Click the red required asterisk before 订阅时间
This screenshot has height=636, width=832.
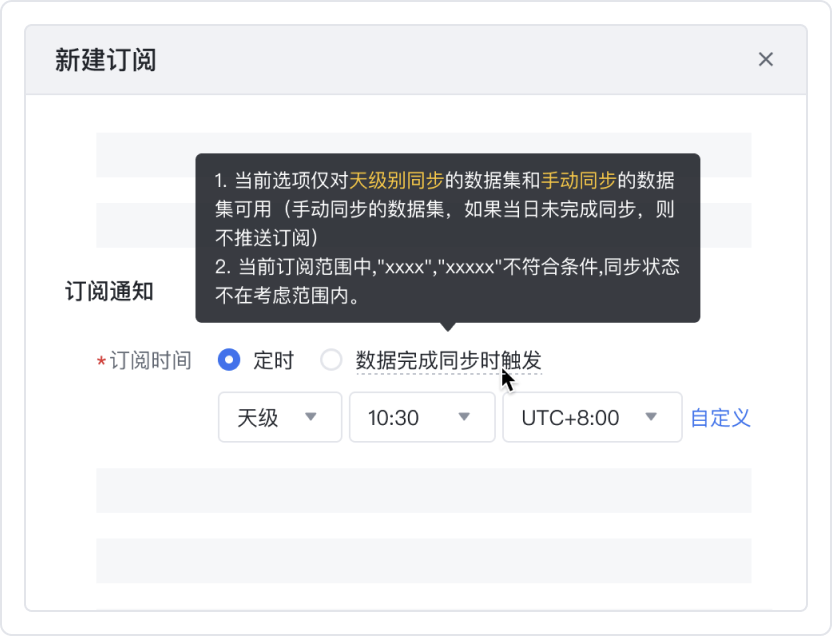(101, 362)
